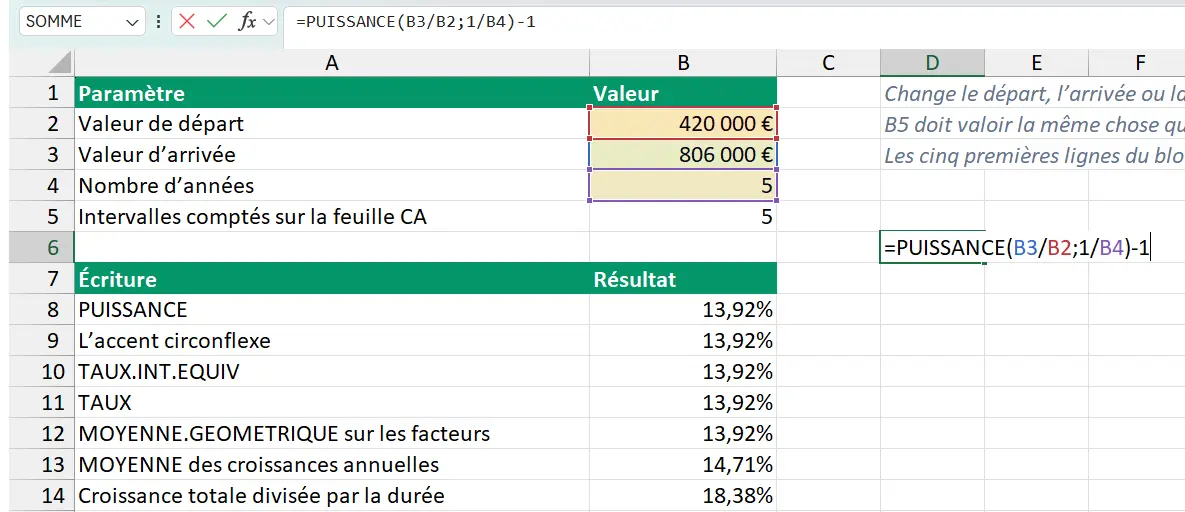Confirm the formula with the green checkmark
Viewport: 1185px width, 512px height.
pyautogui.click(x=217, y=21)
